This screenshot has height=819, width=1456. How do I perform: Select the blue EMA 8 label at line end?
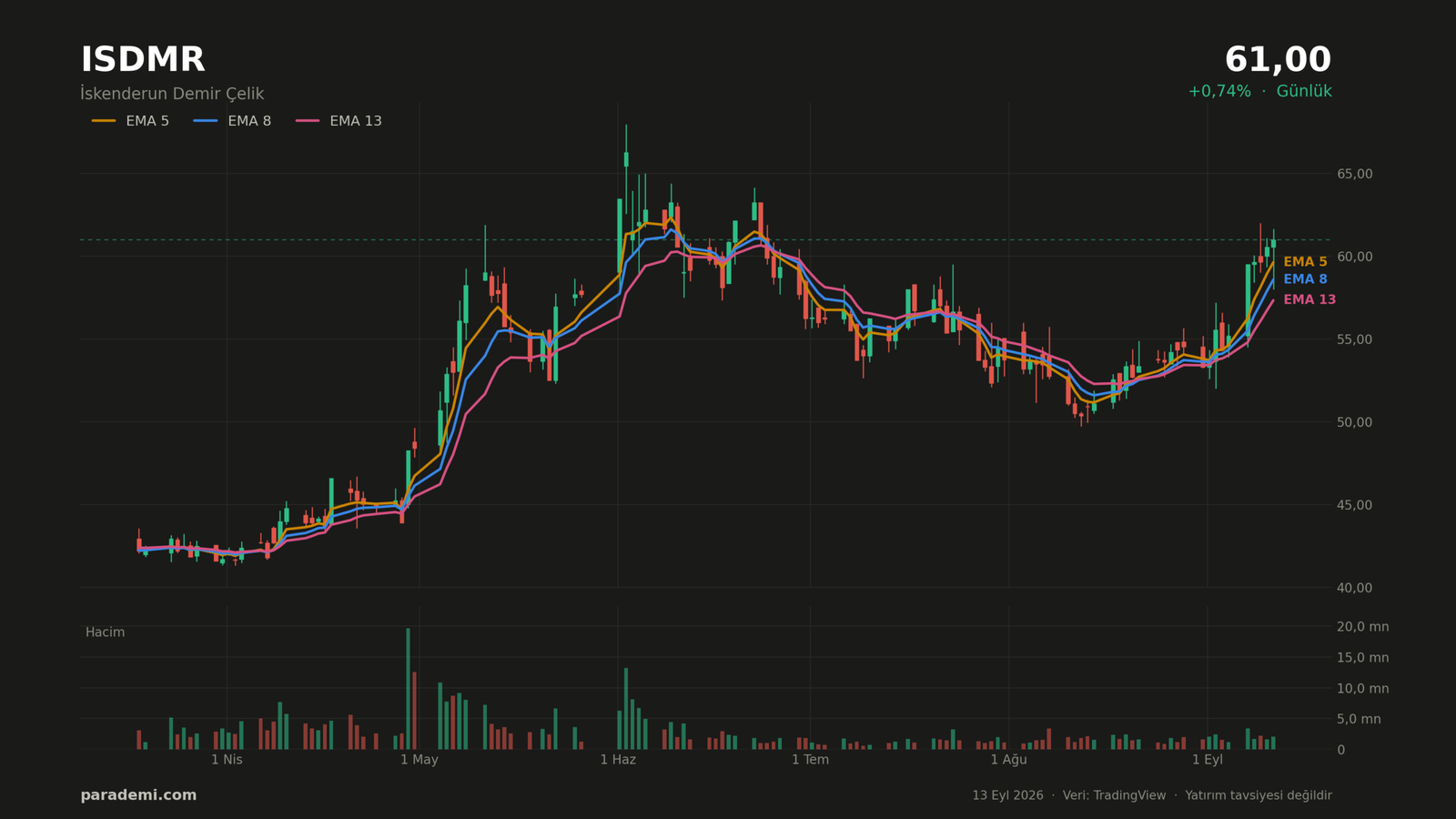[1305, 279]
